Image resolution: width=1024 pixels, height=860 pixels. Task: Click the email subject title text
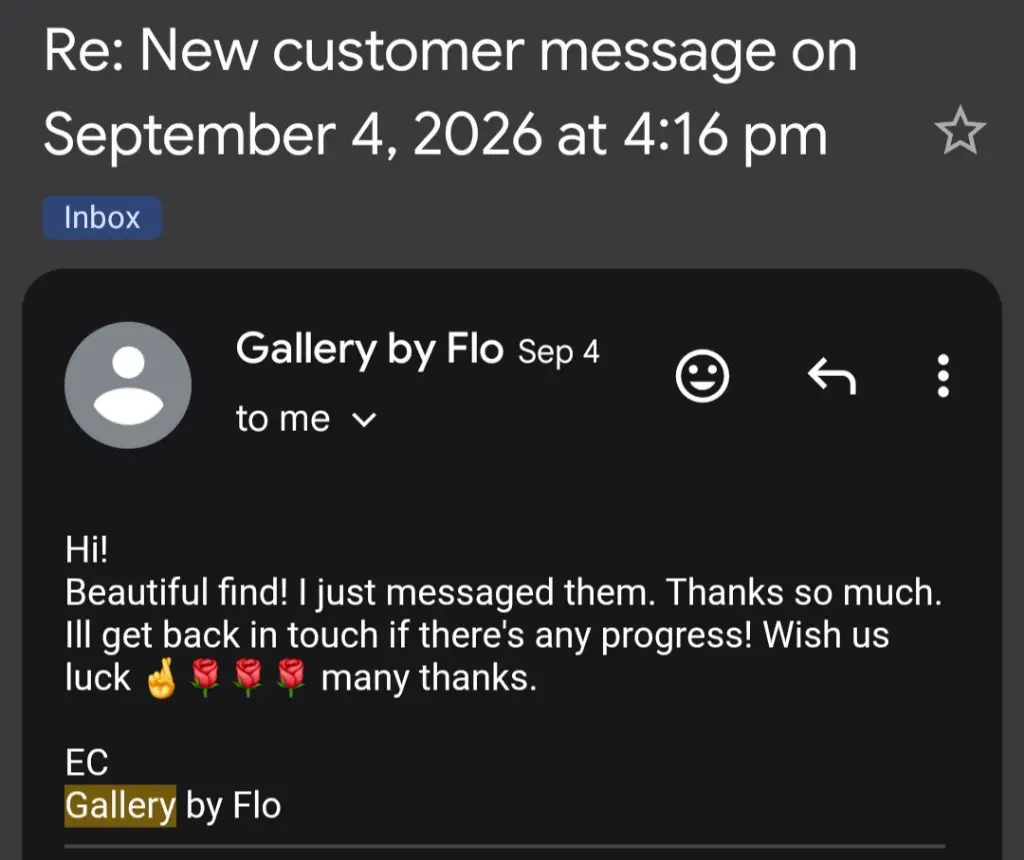pyautogui.click(x=450, y=93)
